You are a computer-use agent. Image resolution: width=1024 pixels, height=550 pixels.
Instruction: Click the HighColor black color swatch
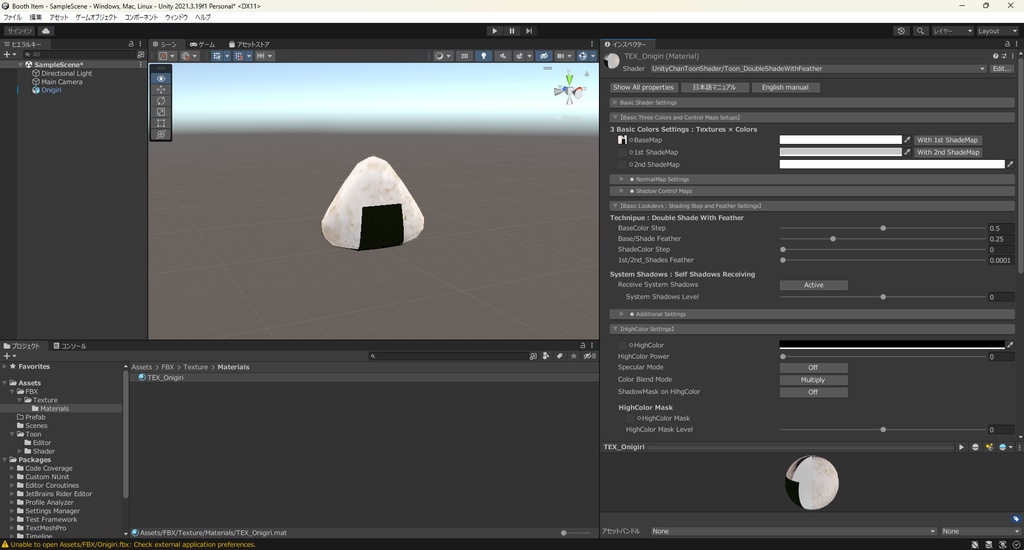click(892, 345)
